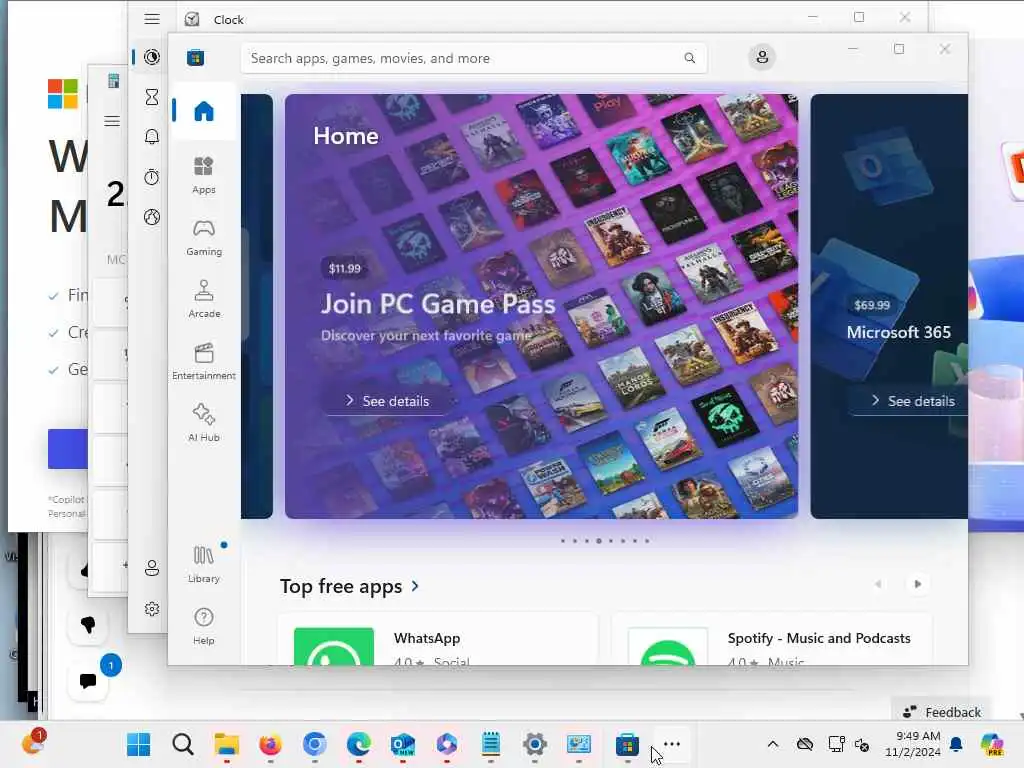
Task: Open Spotify - Music and Podcasts card
Action: (x=771, y=639)
